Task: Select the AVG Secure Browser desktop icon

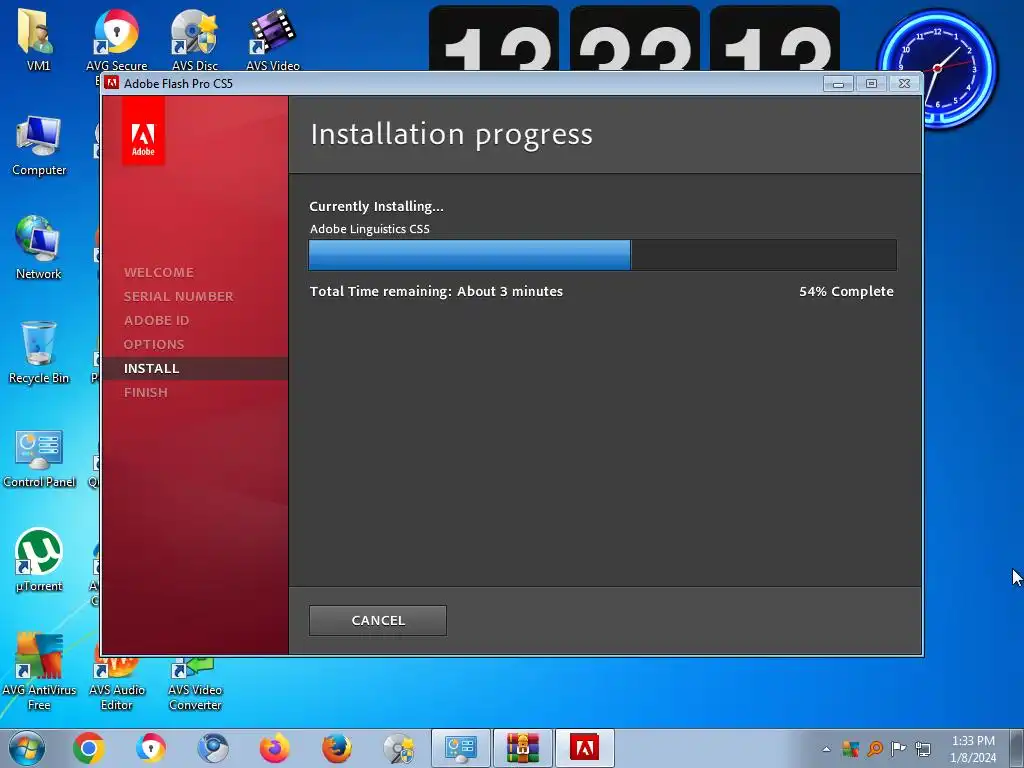Action: [116, 39]
